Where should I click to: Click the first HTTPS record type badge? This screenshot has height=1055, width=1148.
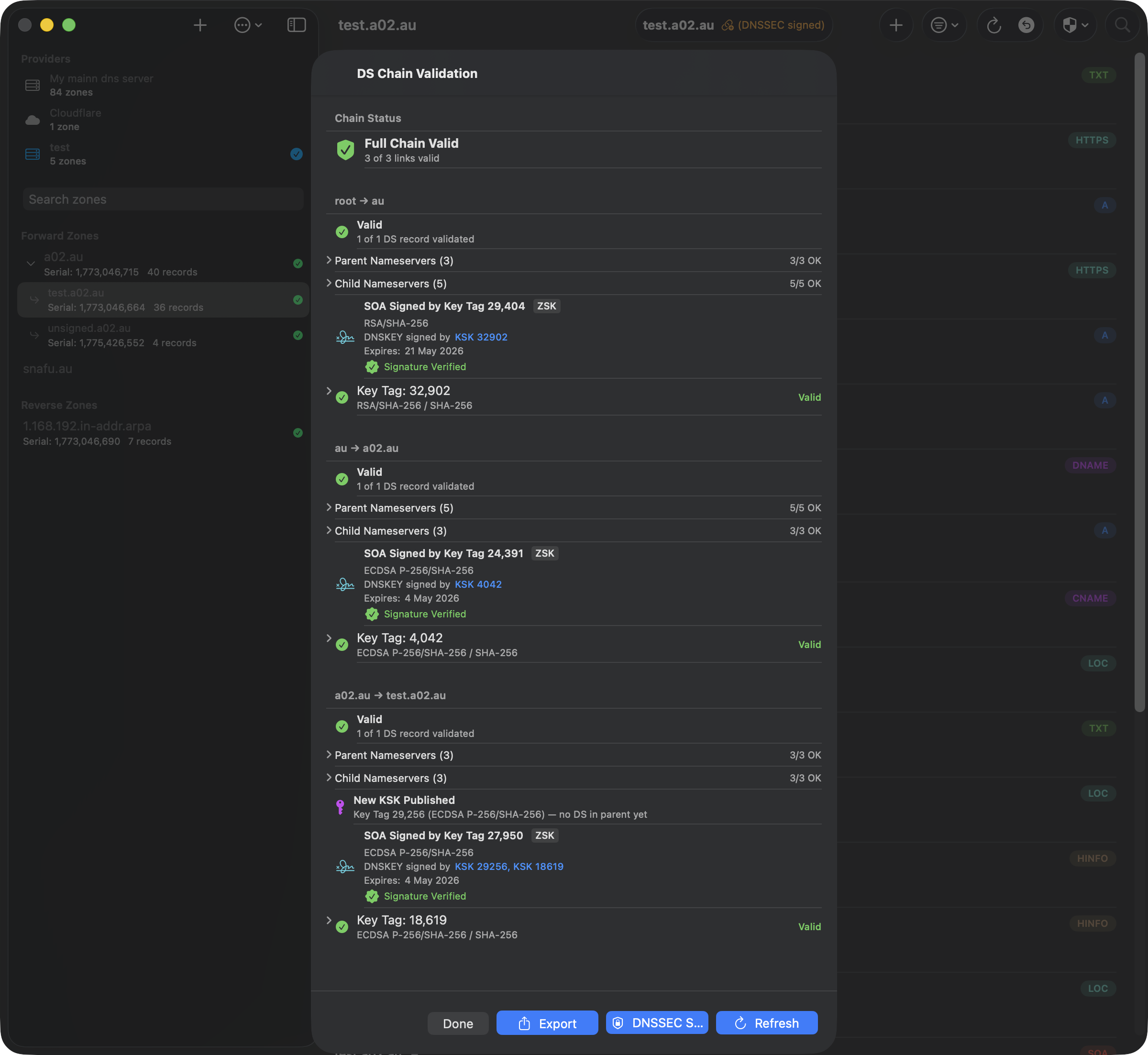tap(1092, 140)
